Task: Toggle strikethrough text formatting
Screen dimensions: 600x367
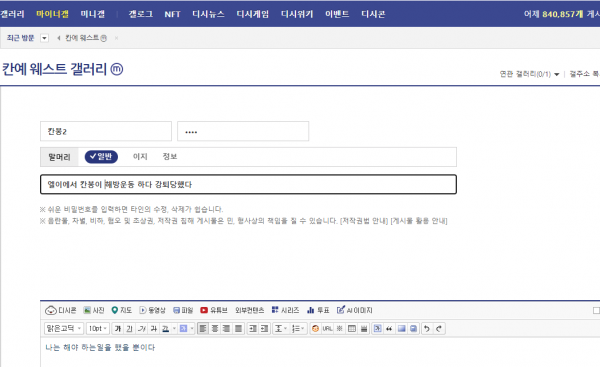Action: click(153, 329)
